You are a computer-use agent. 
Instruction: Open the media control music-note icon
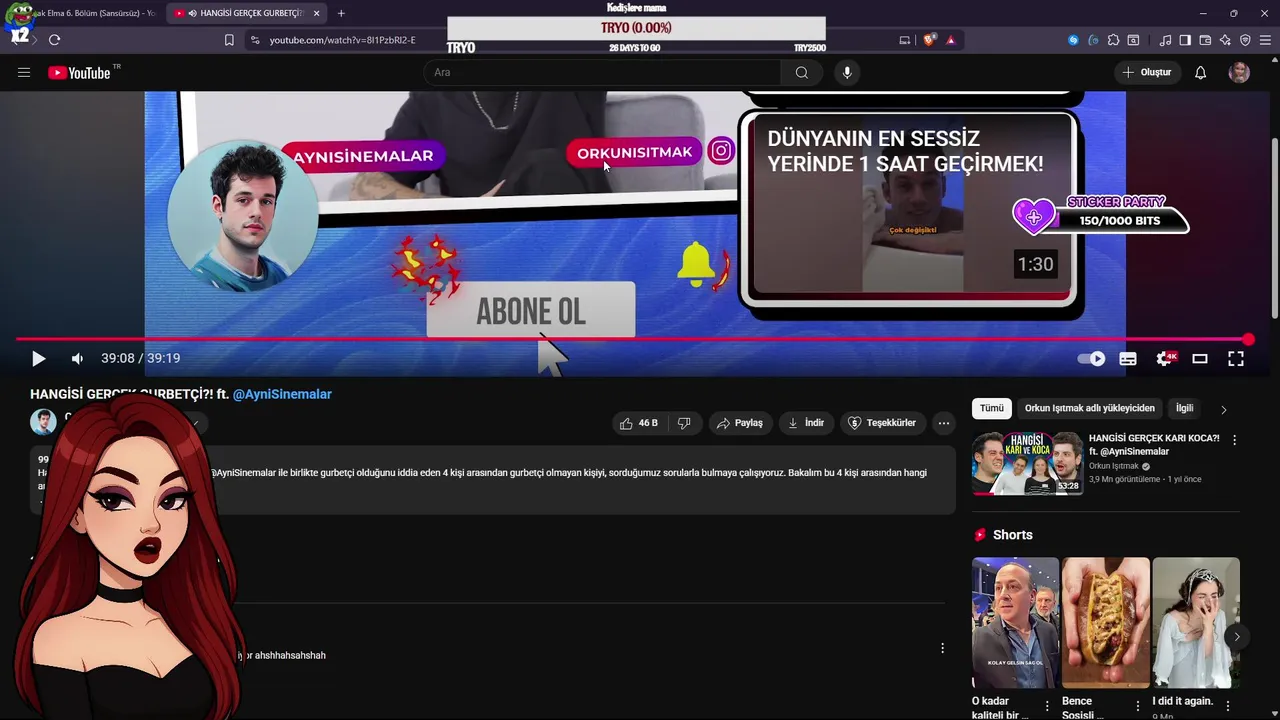tap(1165, 40)
